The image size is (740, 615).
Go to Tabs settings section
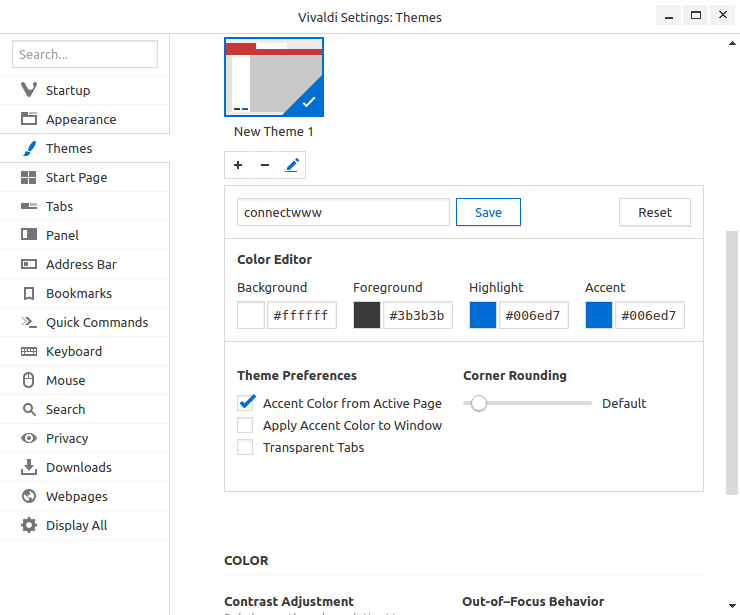click(x=84, y=206)
